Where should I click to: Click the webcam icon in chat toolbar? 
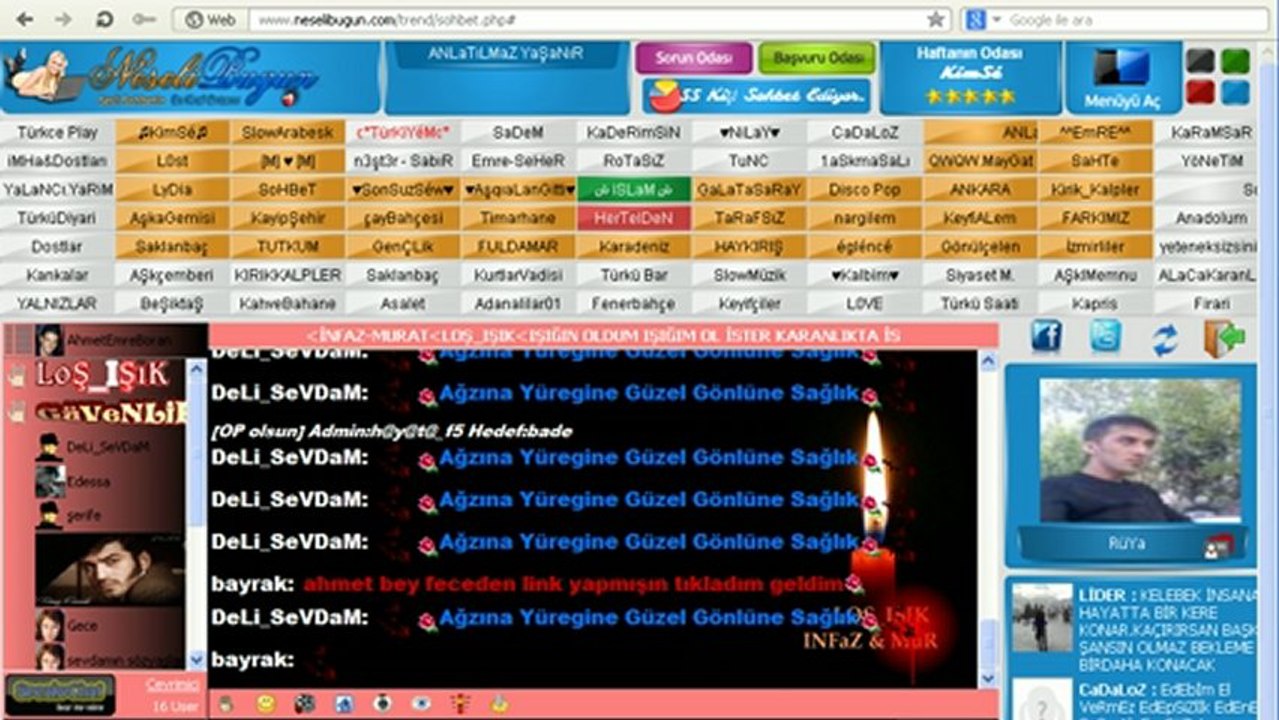(x=381, y=704)
